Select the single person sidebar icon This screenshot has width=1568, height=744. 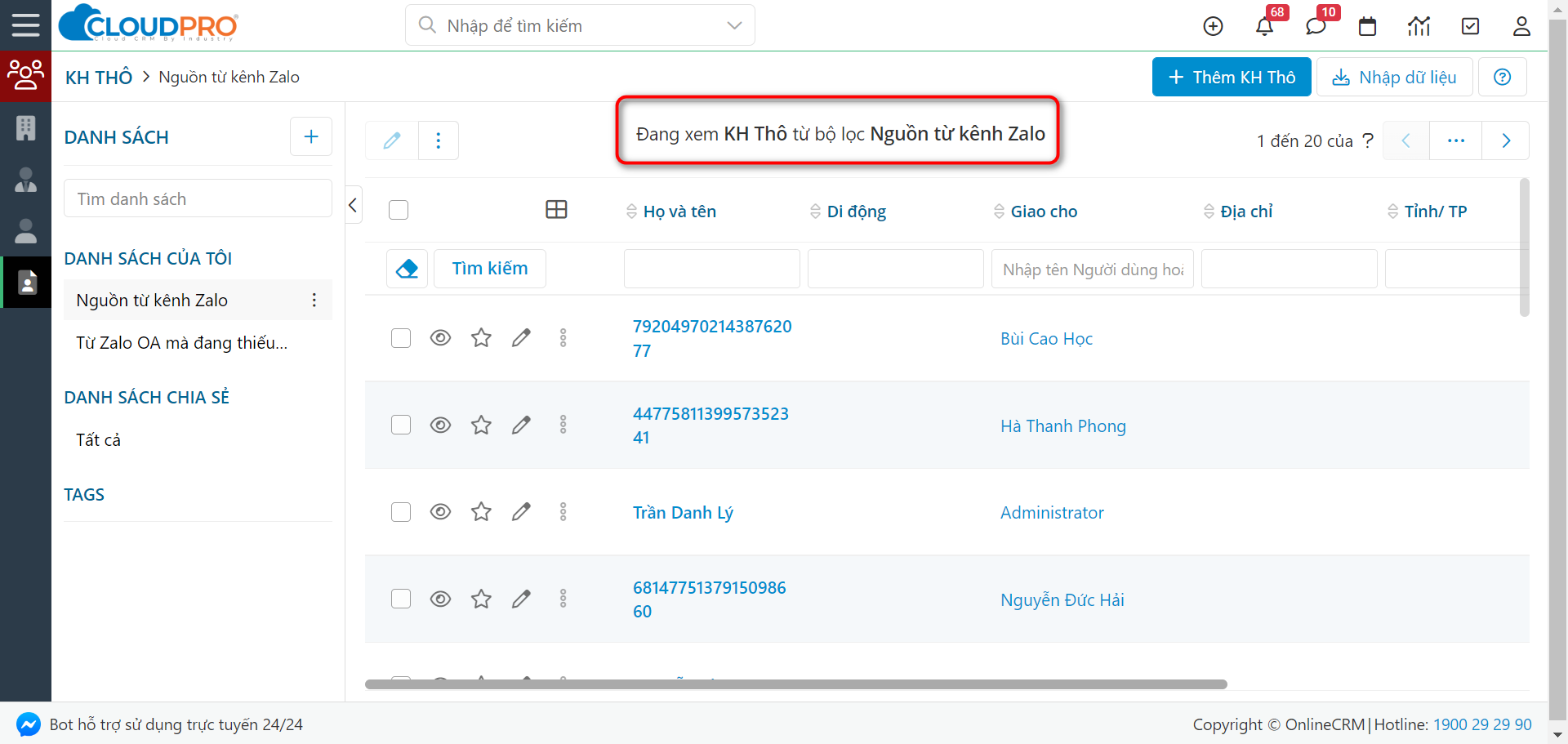tap(25, 231)
